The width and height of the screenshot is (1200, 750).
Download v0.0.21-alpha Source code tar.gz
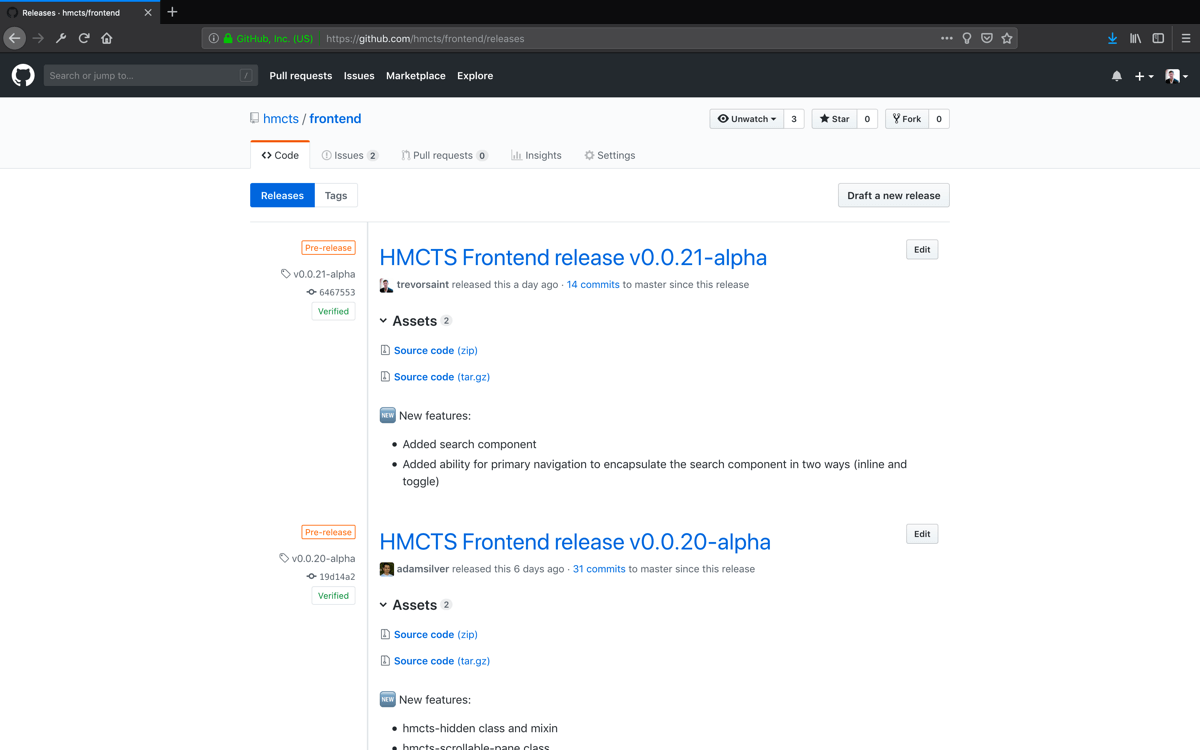click(x=442, y=377)
